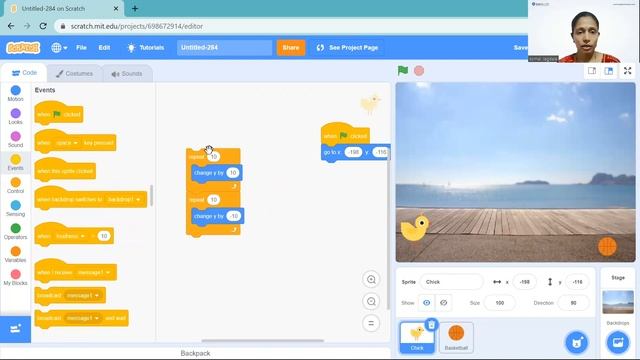This screenshot has height=360, width=640.
Task: Click the Choose a Backdrop button
Action: point(618,342)
